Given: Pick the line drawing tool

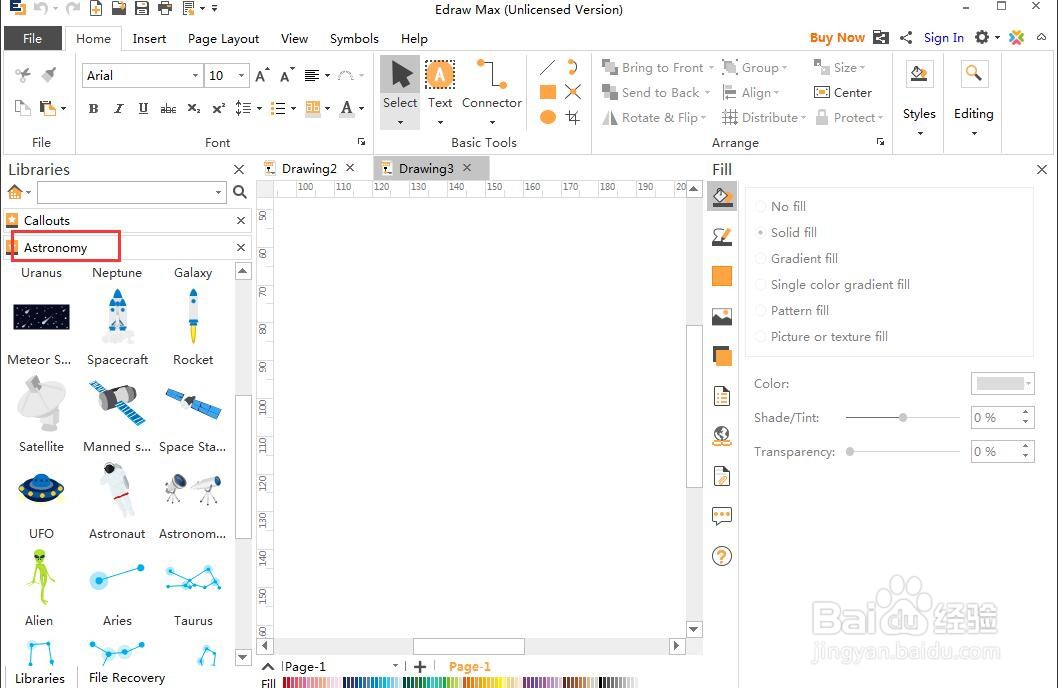Looking at the screenshot, I should (x=548, y=67).
